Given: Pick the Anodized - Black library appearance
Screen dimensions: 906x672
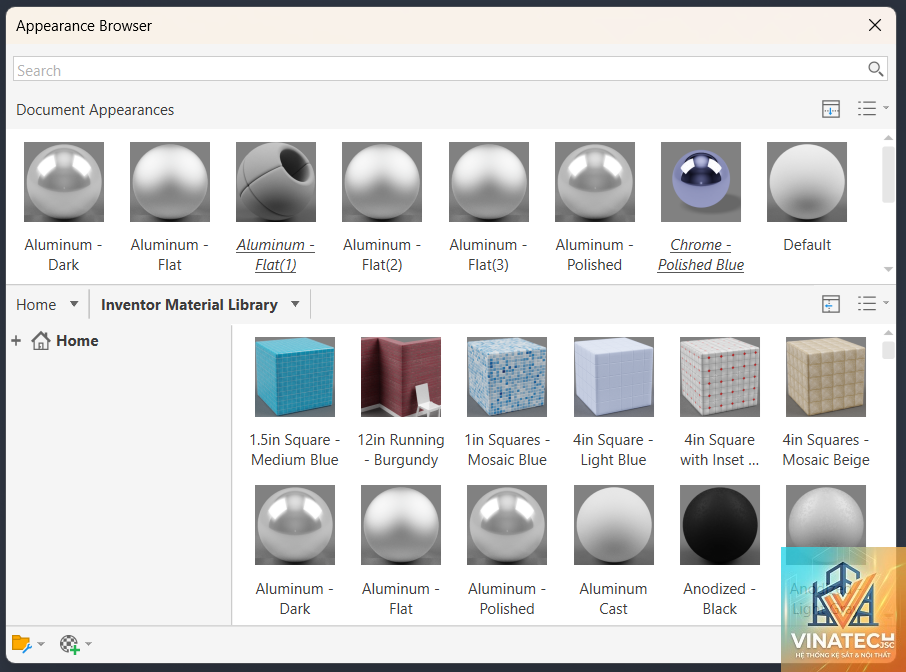Looking at the screenshot, I should (719, 551).
